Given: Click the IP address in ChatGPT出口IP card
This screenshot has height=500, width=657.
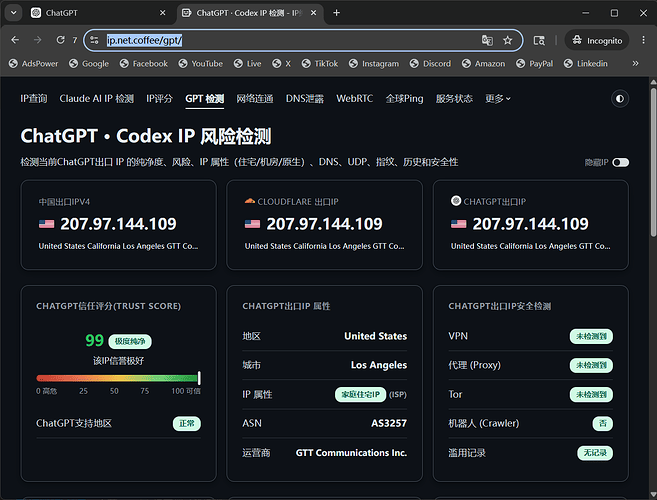Looking at the screenshot, I should 530,224.
